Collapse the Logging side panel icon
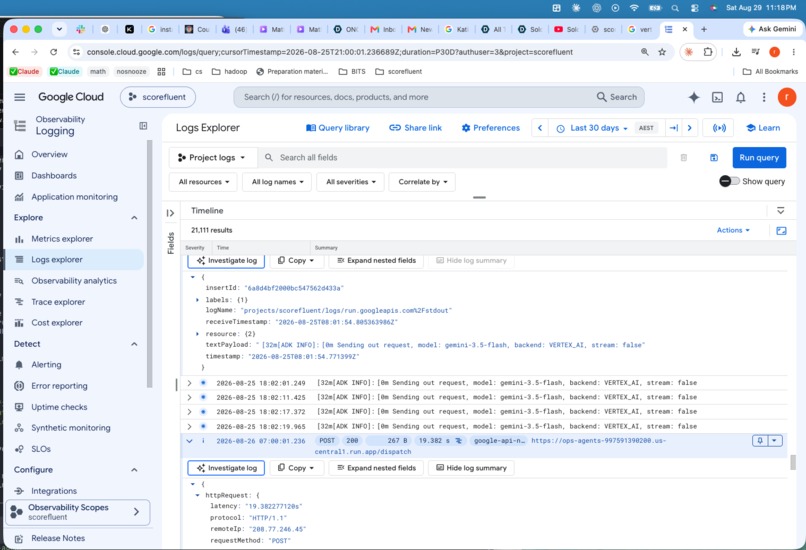The height and width of the screenshot is (550, 806). pyautogui.click(x=143, y=125)
